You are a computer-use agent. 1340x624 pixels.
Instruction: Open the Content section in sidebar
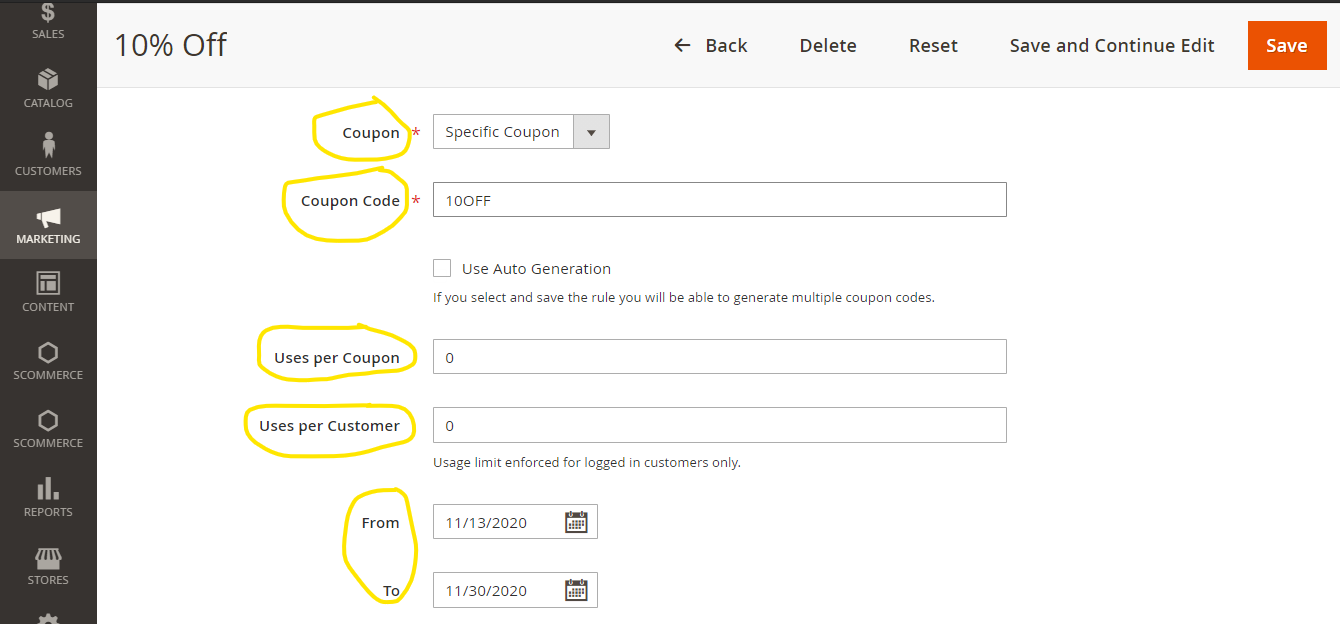[x=48, y=293]
